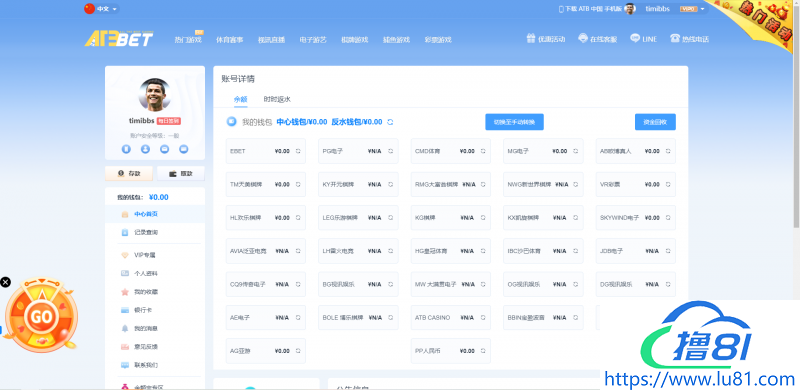The width and height of the screenshot is (800, 390).
Task: Open the 下载 ATB mobile download link
Action: [590, 9]
